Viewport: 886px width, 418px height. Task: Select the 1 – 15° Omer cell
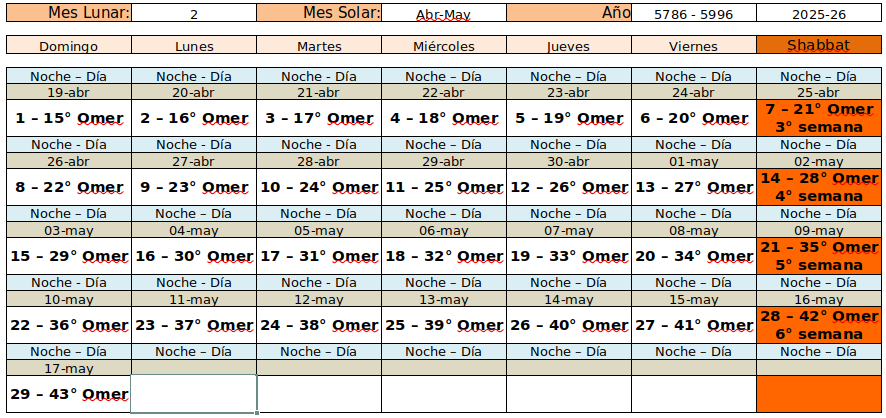[68, 118]
